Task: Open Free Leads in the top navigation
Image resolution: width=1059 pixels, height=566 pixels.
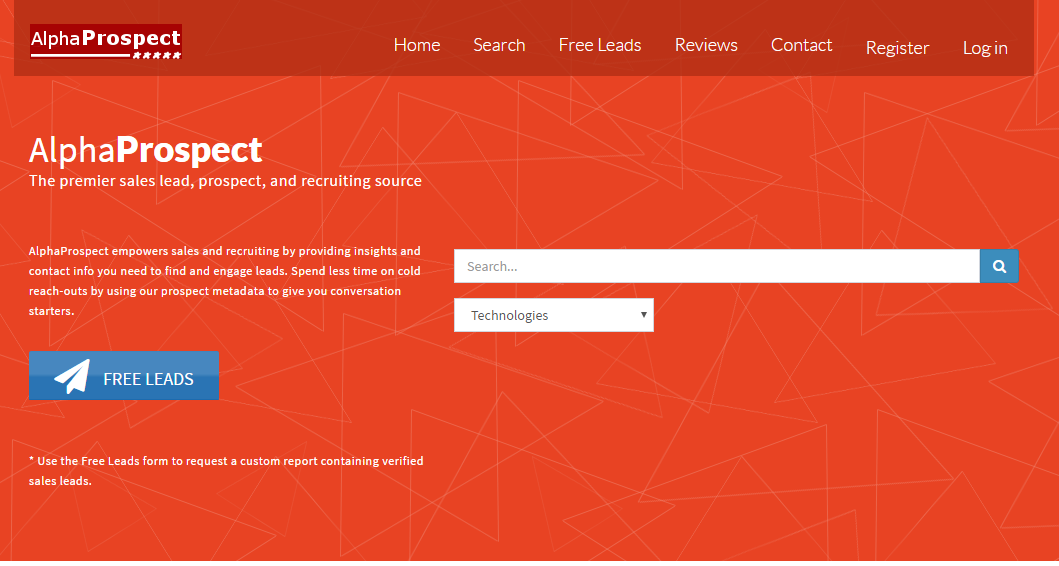Action: pyautogui.click(x=600, y=45)
